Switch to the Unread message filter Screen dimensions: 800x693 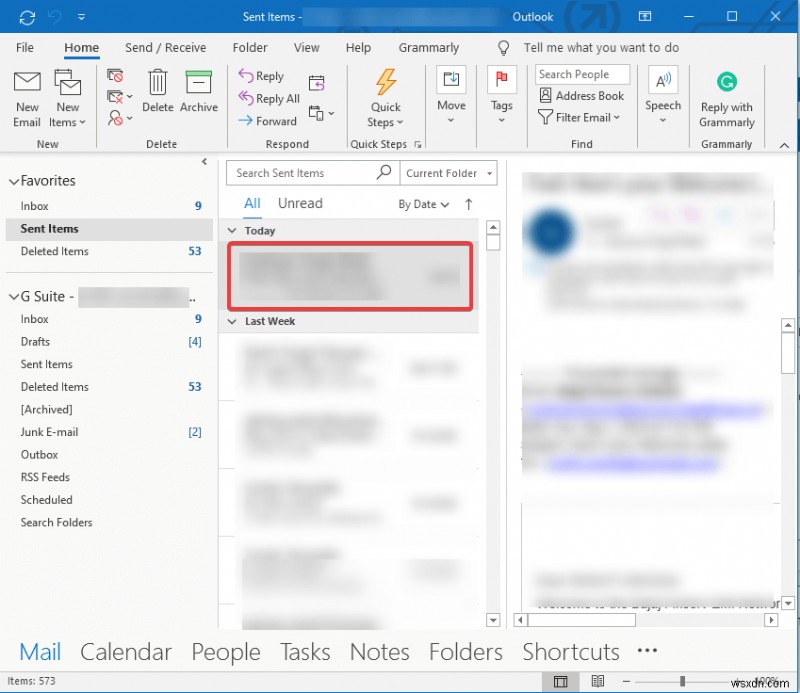click(x=299, y=203)
